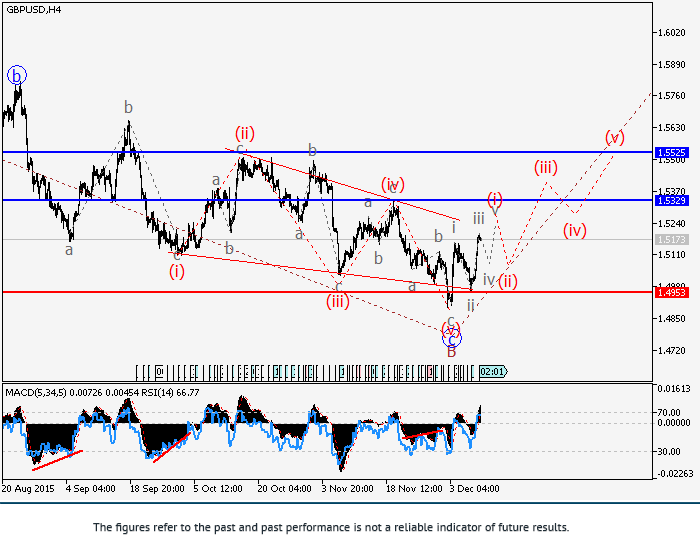Click the 3 Nov 20:00 date label
The image size is (700, 552).
pos(347,489)
